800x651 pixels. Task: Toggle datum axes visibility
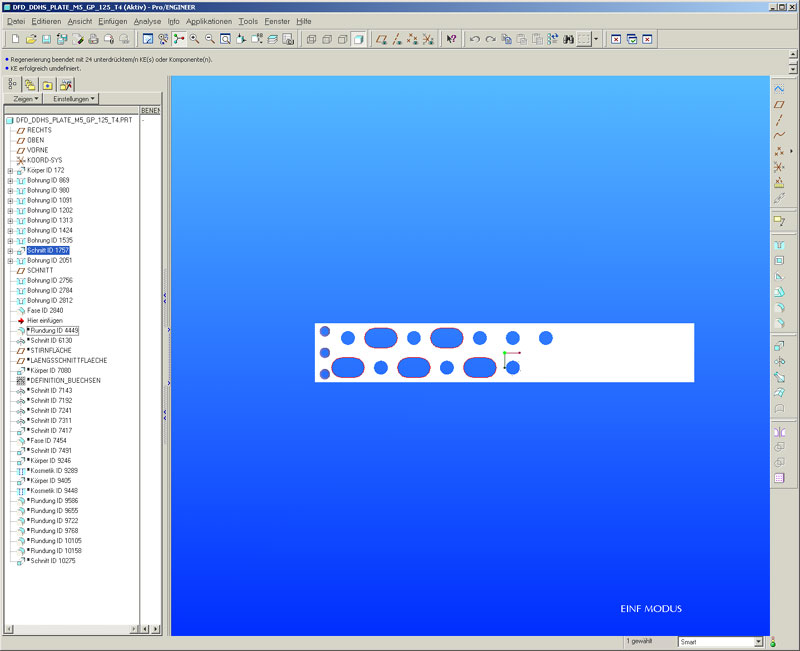(x=397, y=39)
